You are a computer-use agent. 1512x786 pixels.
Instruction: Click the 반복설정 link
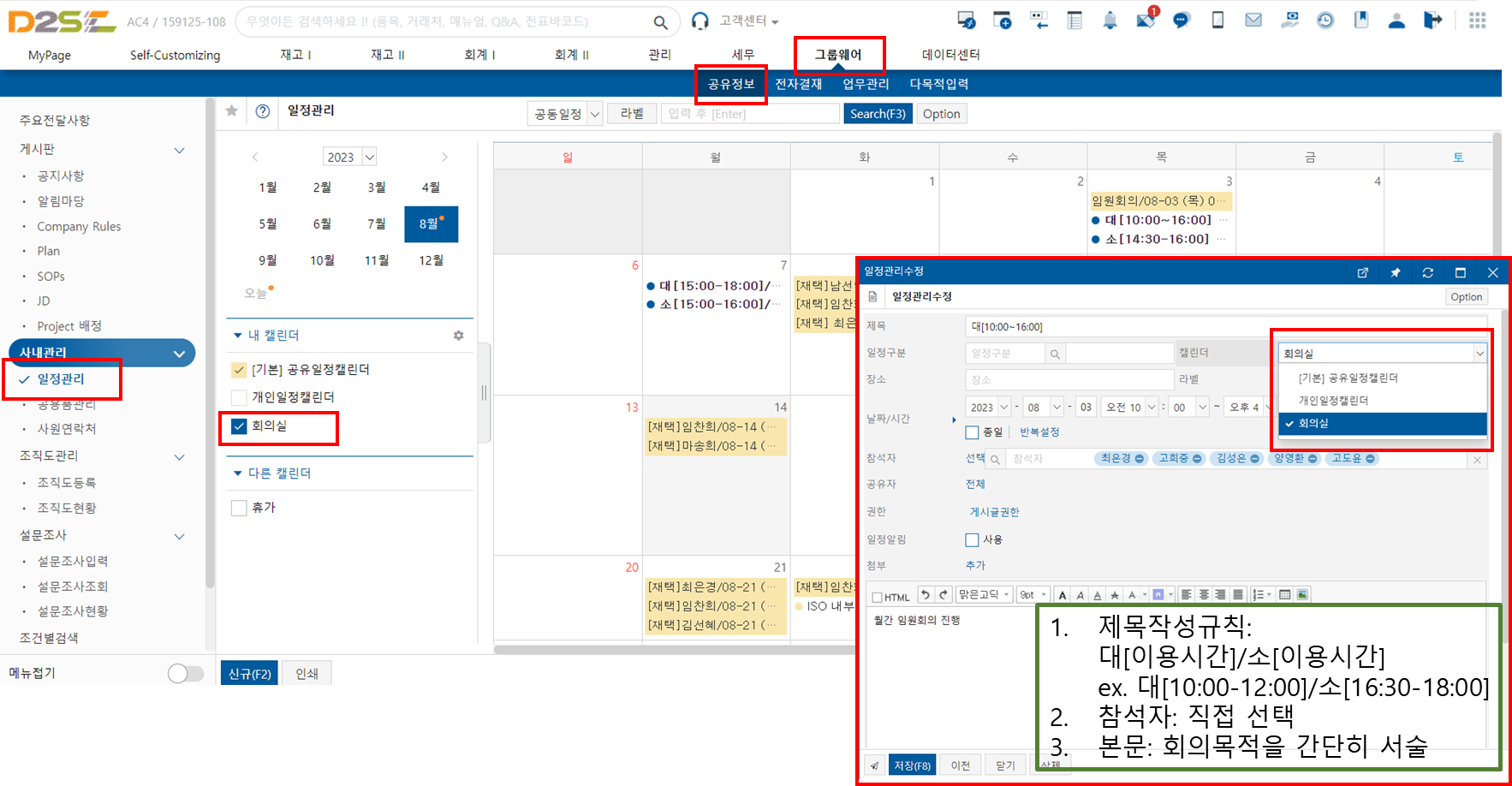[1039, 432]
